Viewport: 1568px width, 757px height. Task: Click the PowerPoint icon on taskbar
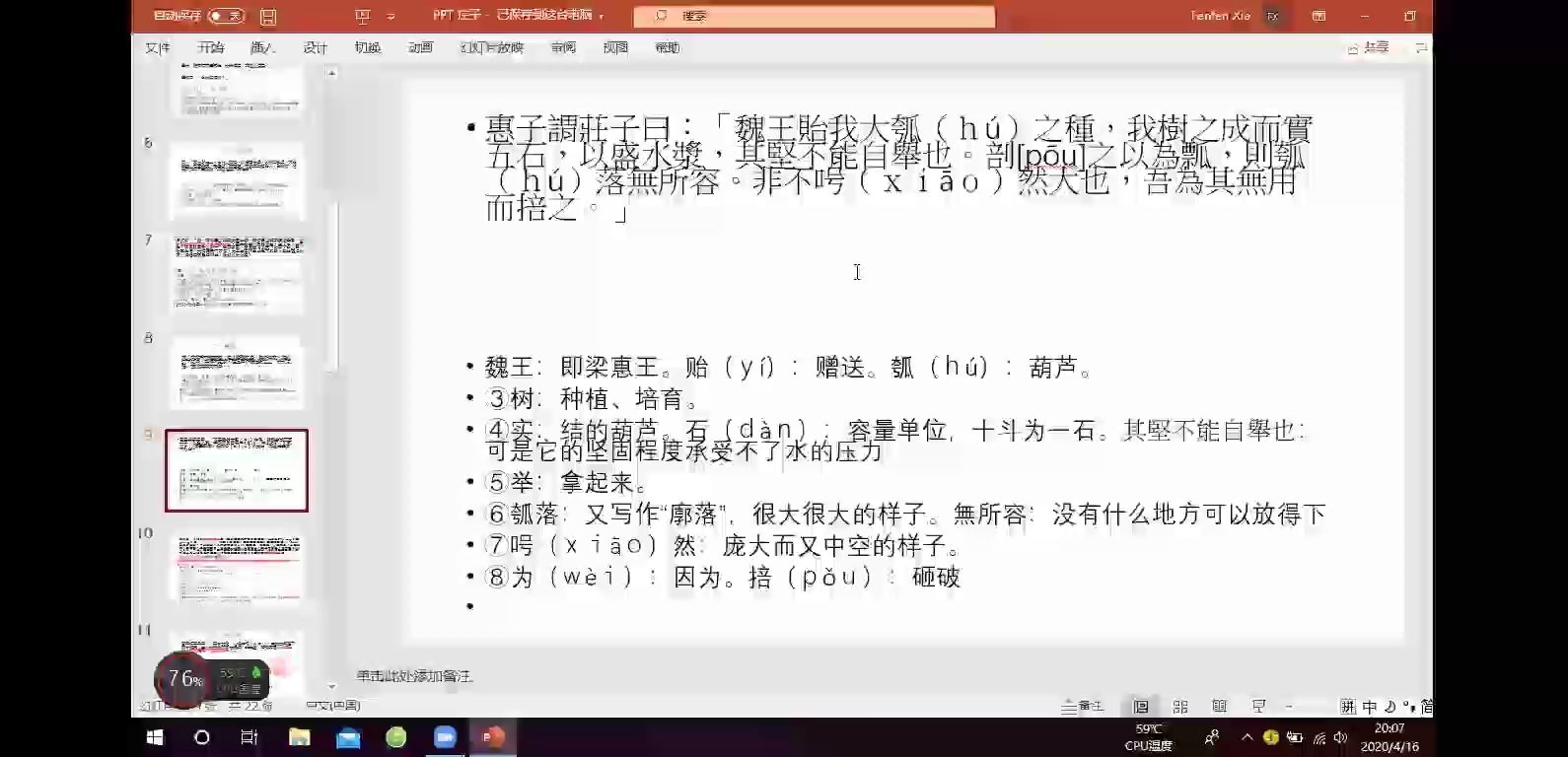click(x=493, y=737)
